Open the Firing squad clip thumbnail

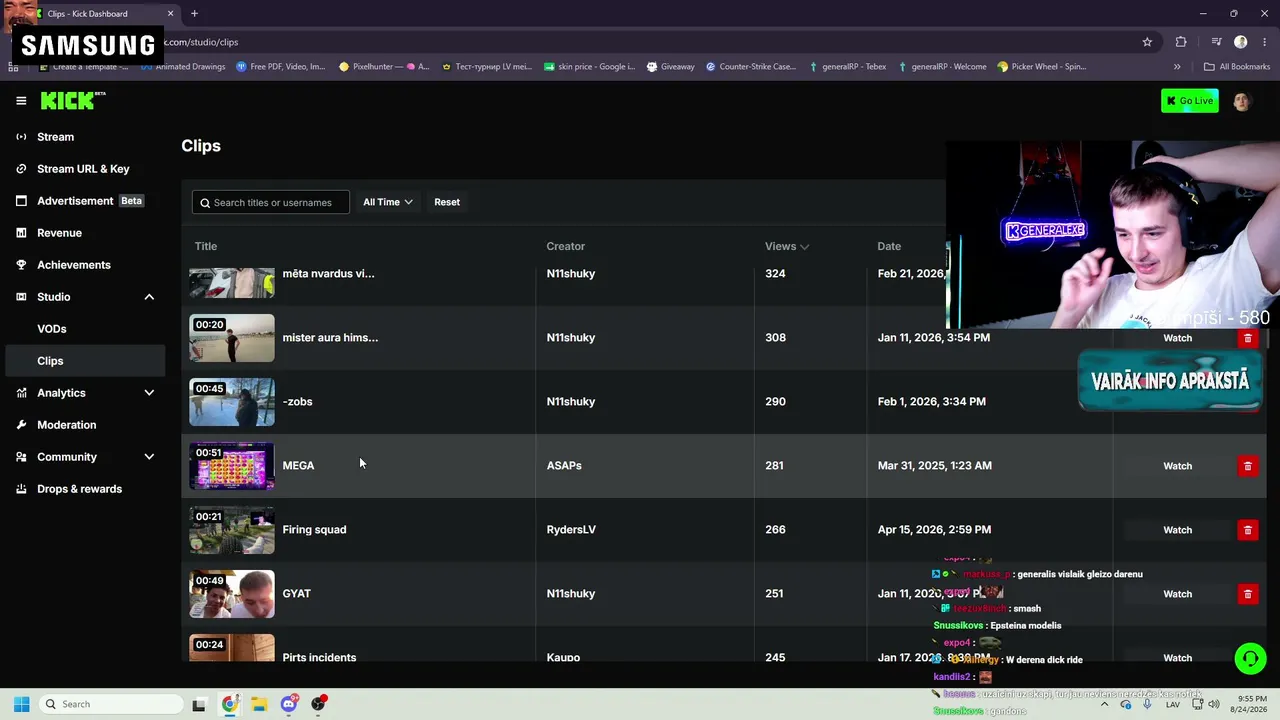(x=232, y=530)
